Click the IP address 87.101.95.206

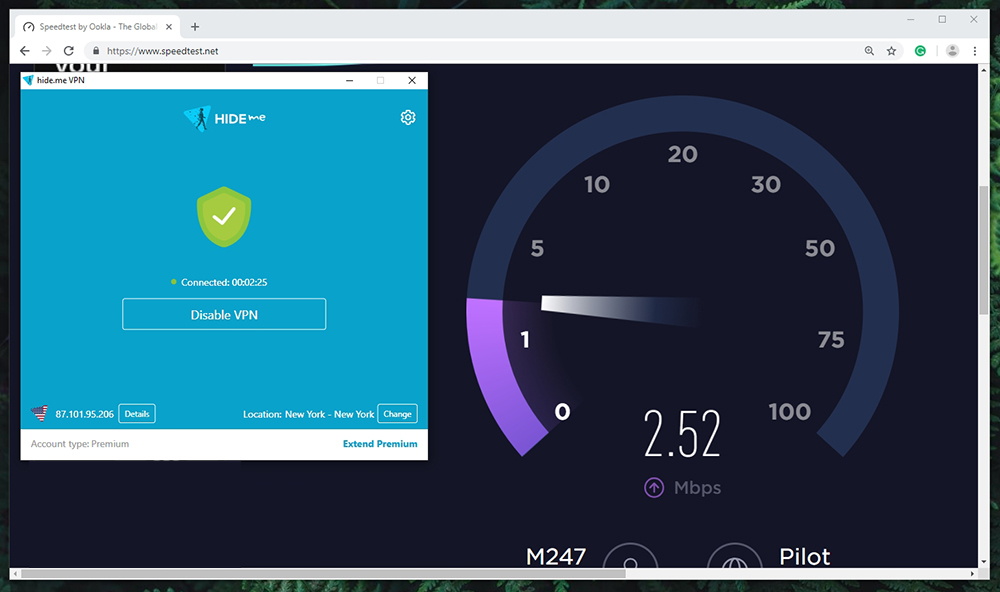pyautogui.click(x=84, y=414)
